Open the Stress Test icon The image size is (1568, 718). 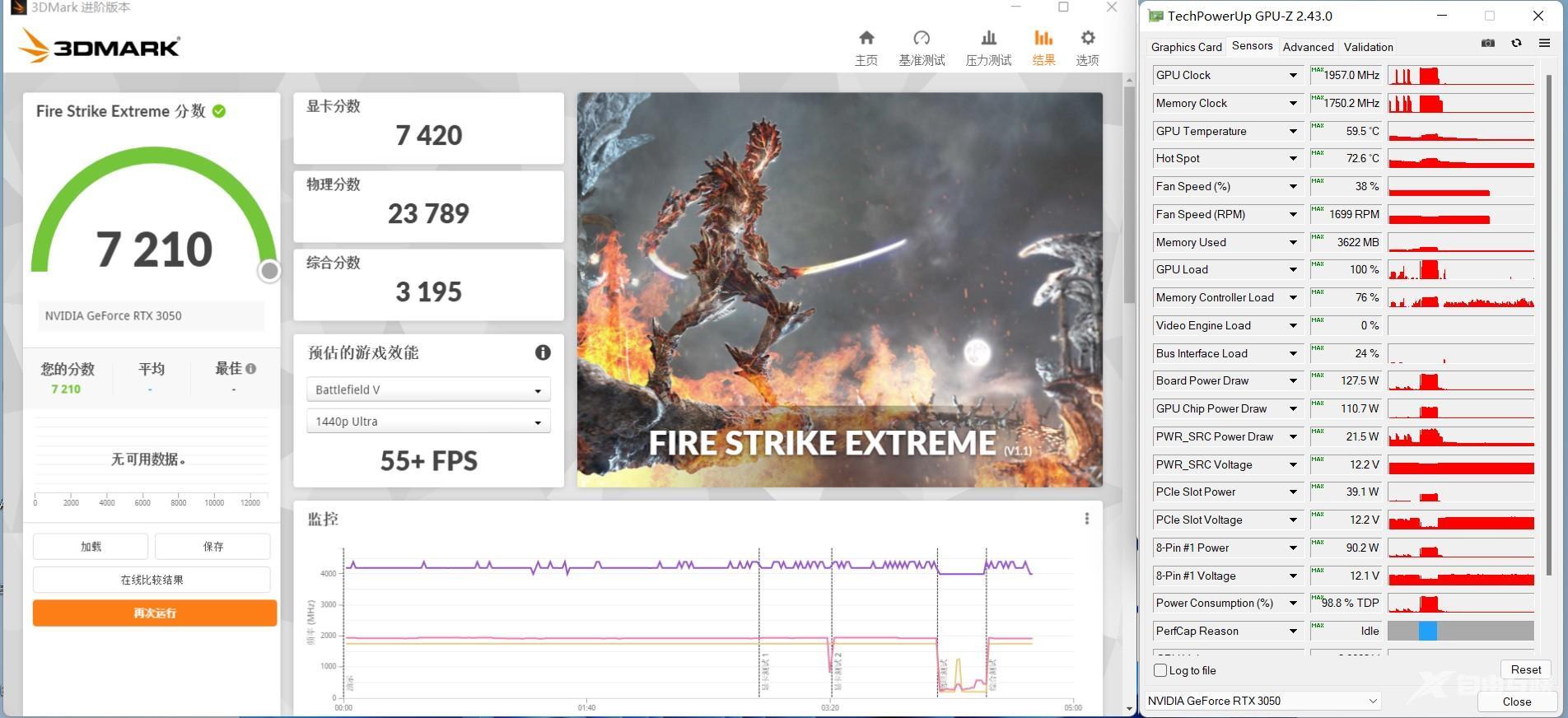point(988,39)
